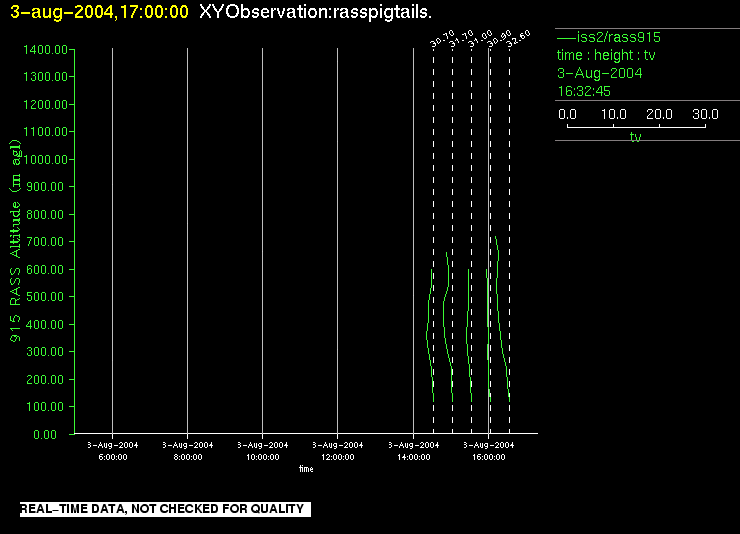Click the '32.60' profile value label

pos(518,39)
